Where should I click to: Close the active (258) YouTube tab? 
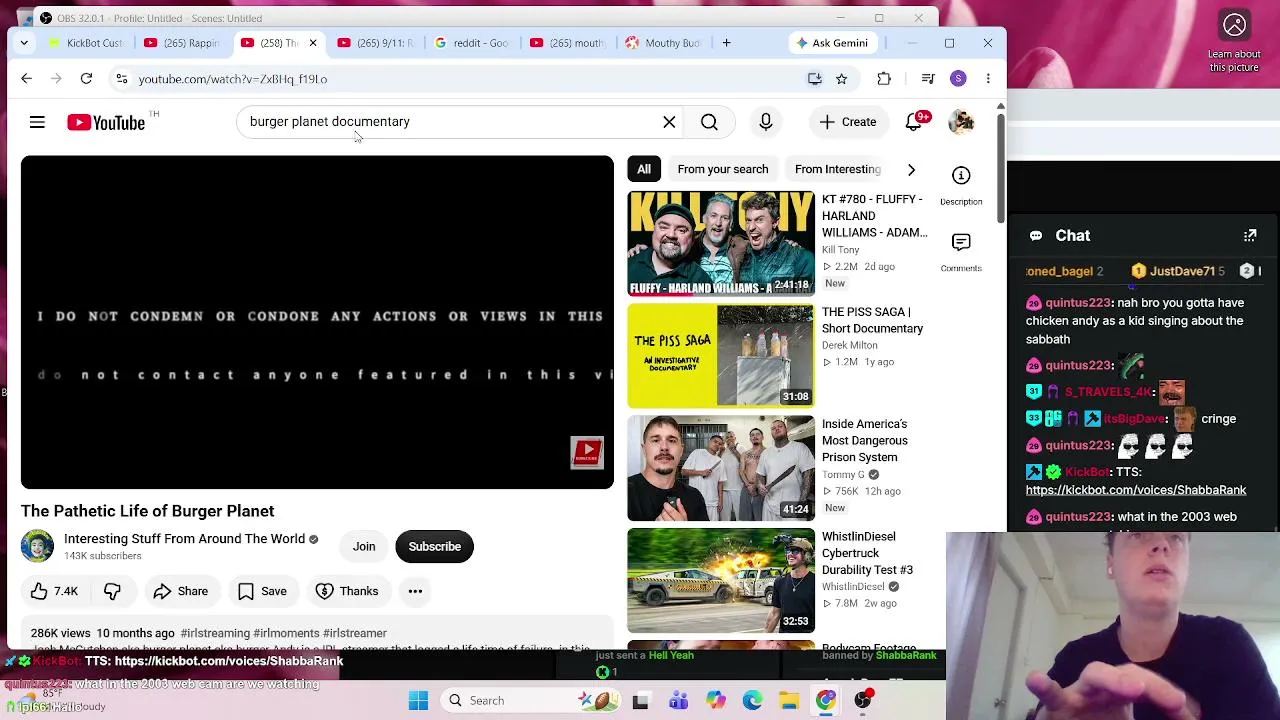pos(313,43)
